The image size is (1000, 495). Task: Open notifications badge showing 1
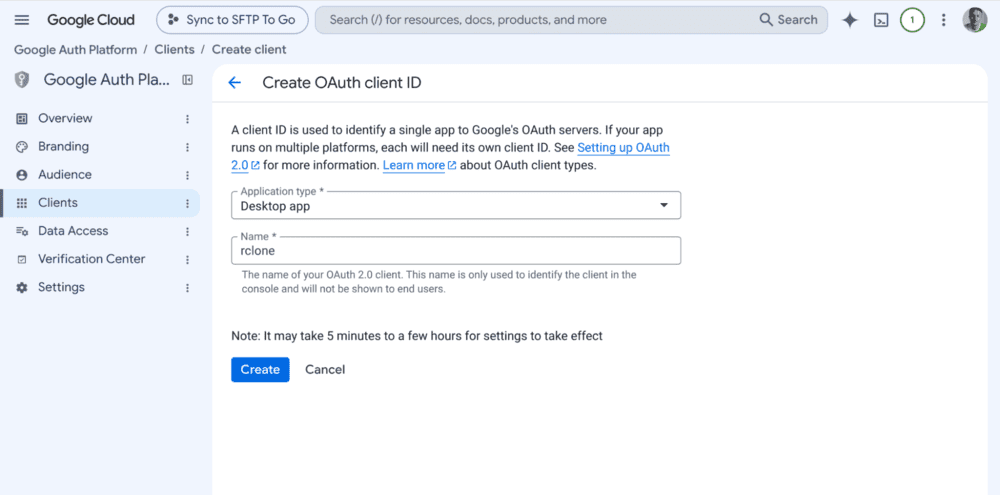coord(912,20)
